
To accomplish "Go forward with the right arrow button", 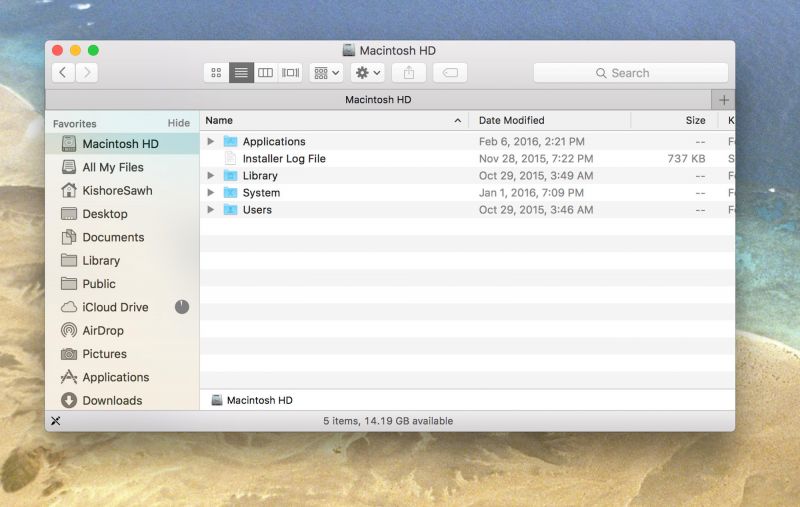I will click(87, 73).
